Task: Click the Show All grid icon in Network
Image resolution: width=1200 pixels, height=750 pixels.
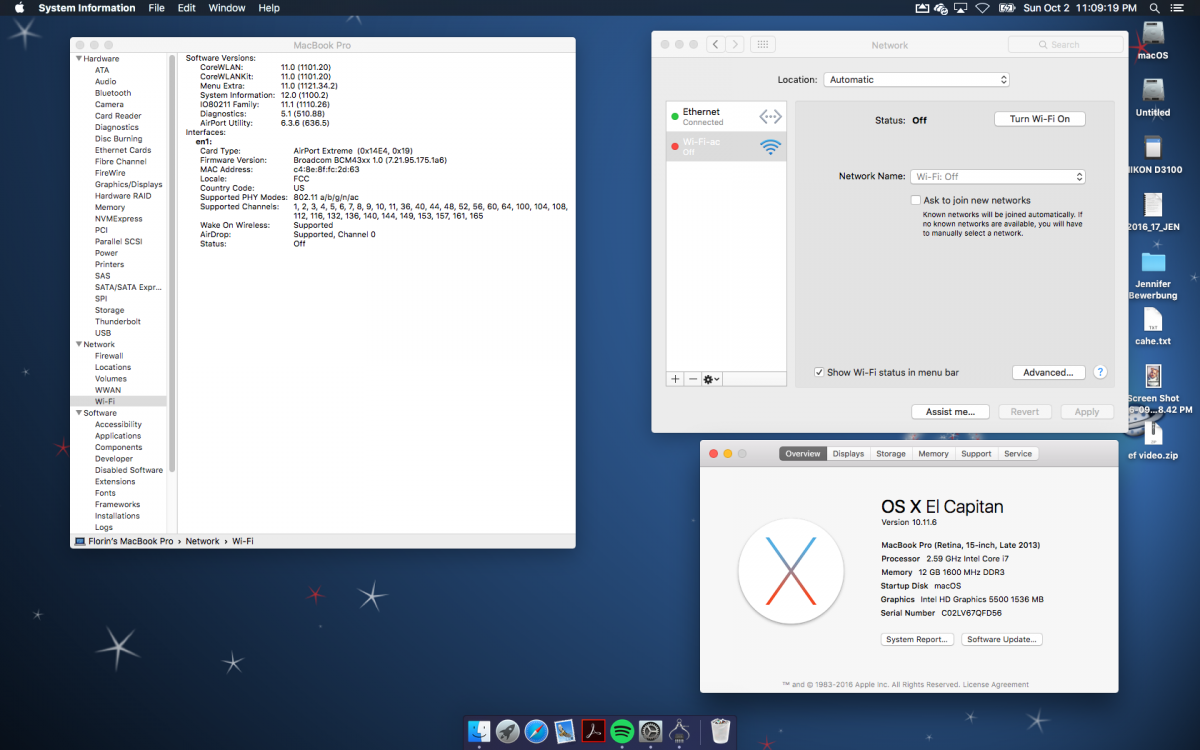Action: tap(762, 45)
